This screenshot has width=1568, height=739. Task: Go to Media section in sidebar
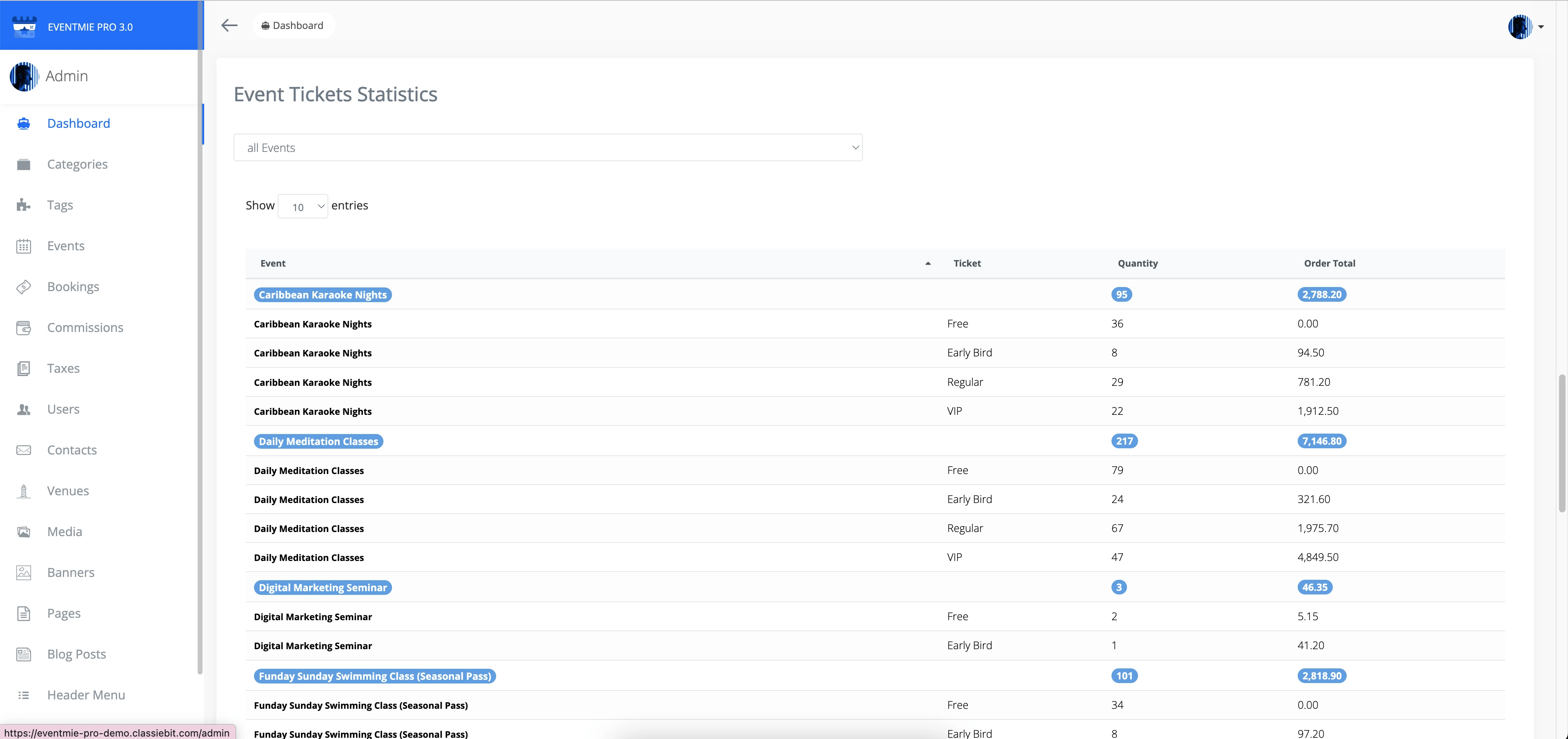click(65, 532)
